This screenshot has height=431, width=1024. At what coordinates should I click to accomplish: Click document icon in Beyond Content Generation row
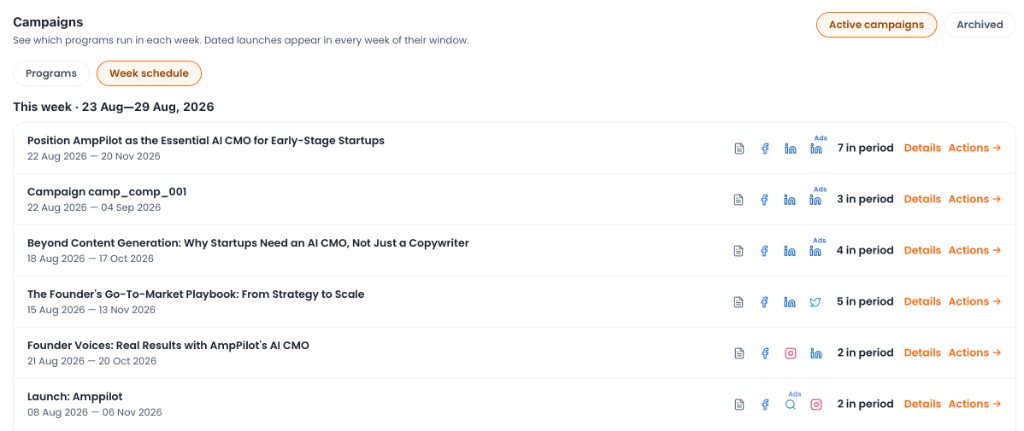[x=739, y=251]
